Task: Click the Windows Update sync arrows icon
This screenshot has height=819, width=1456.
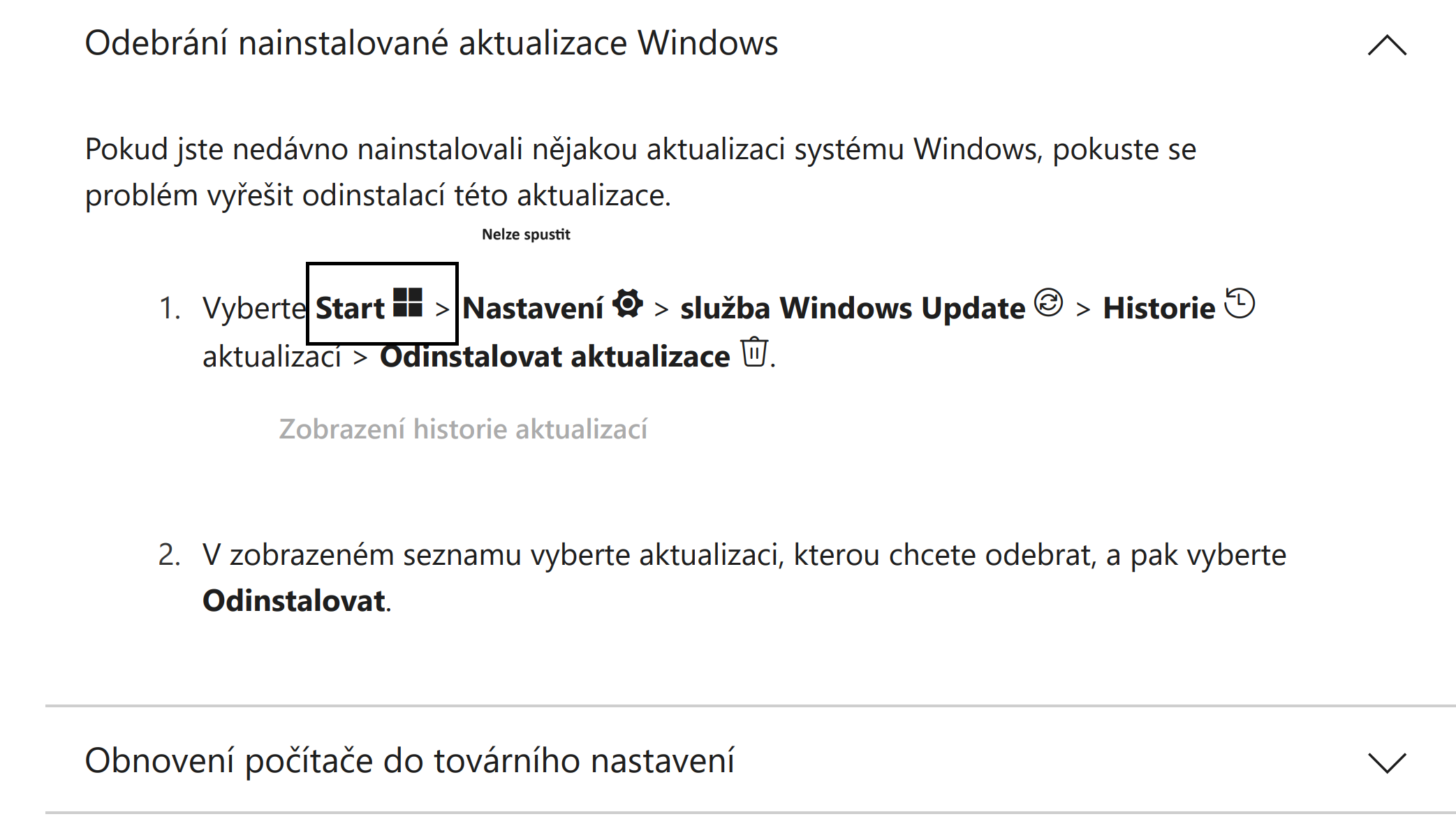Action: point(1048,303)
